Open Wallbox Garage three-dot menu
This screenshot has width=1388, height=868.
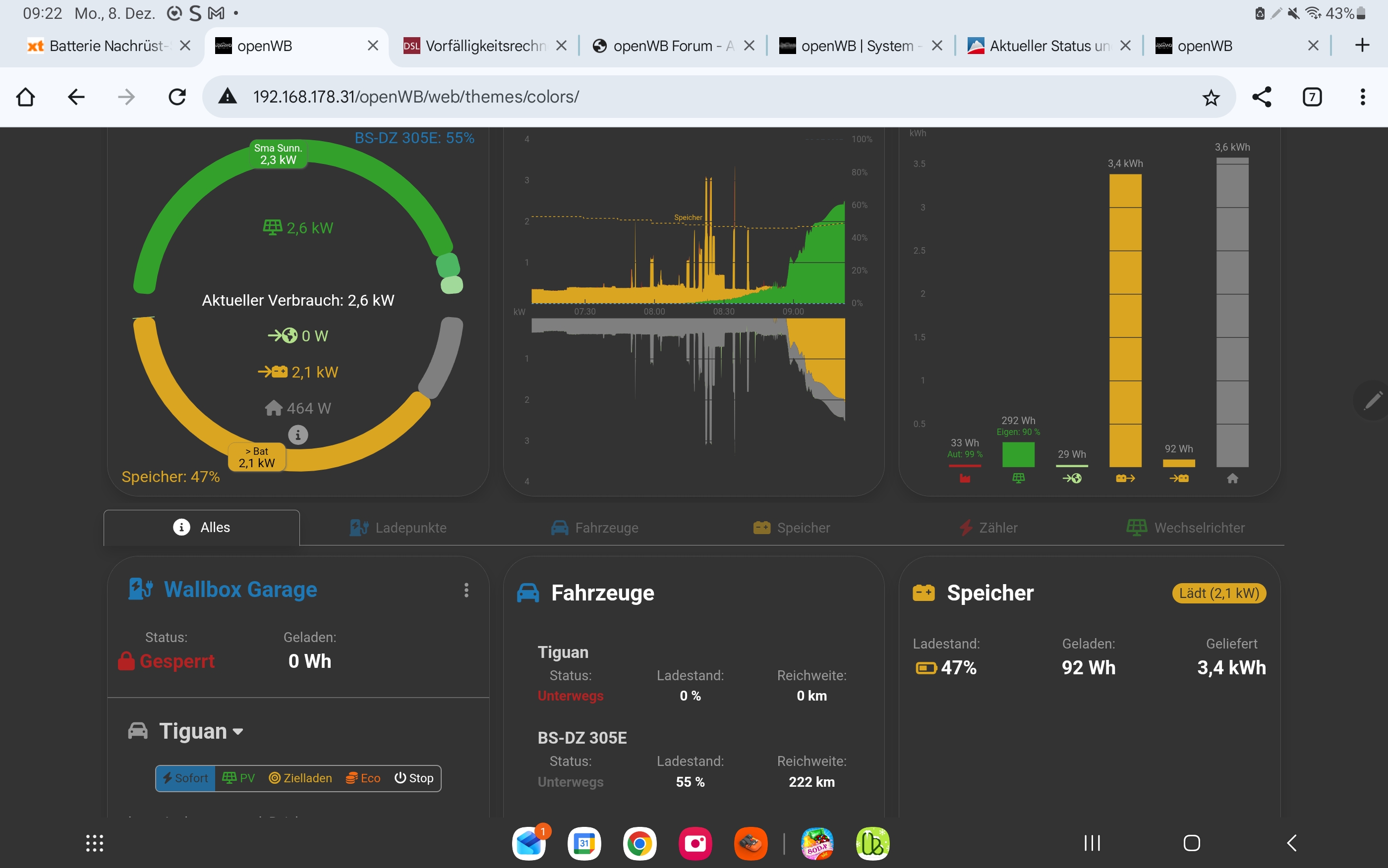pyautogui.click(x=466, y=590)
